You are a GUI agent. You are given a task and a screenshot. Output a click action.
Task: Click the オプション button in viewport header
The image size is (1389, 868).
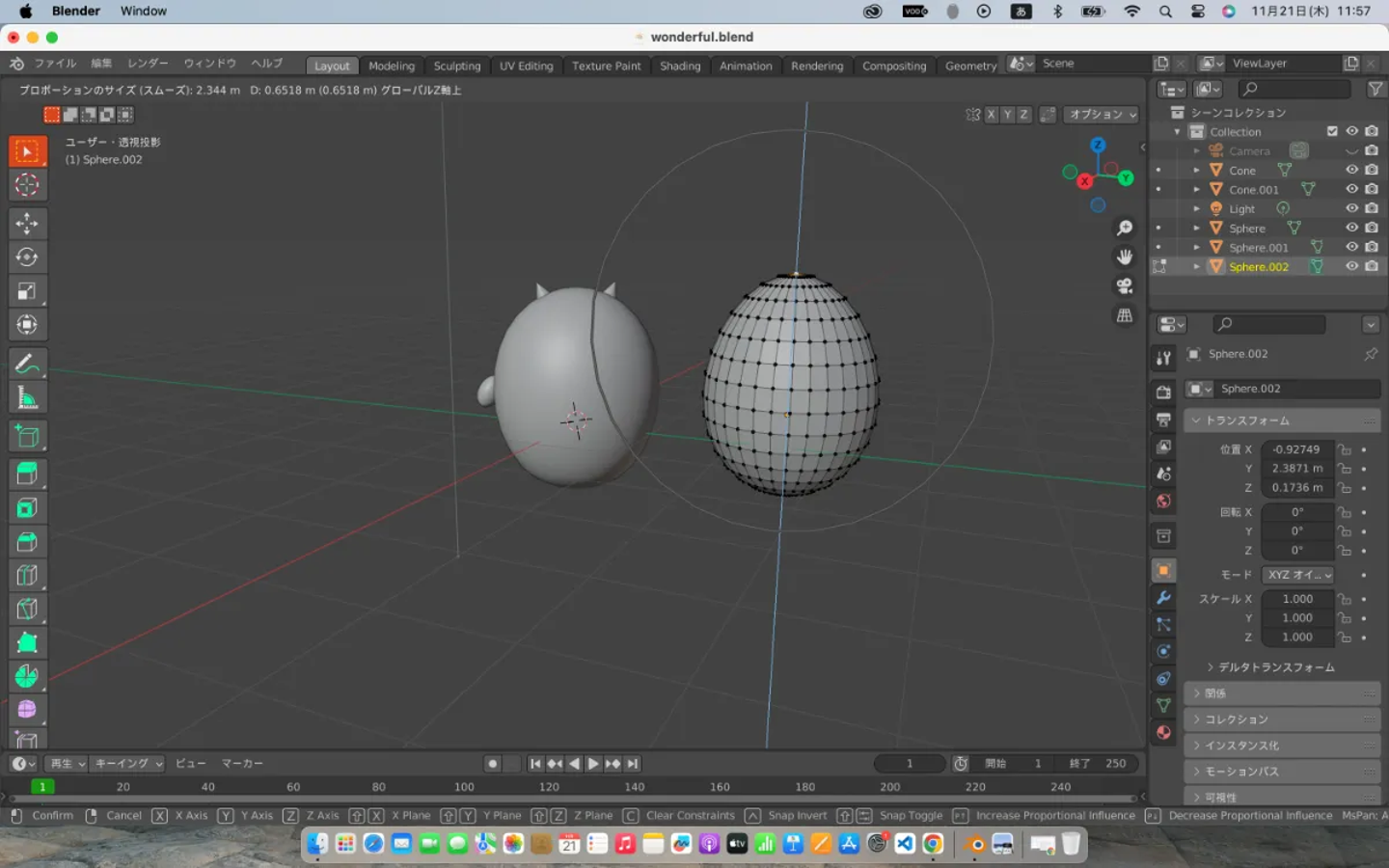click(x=1102, y=114)
